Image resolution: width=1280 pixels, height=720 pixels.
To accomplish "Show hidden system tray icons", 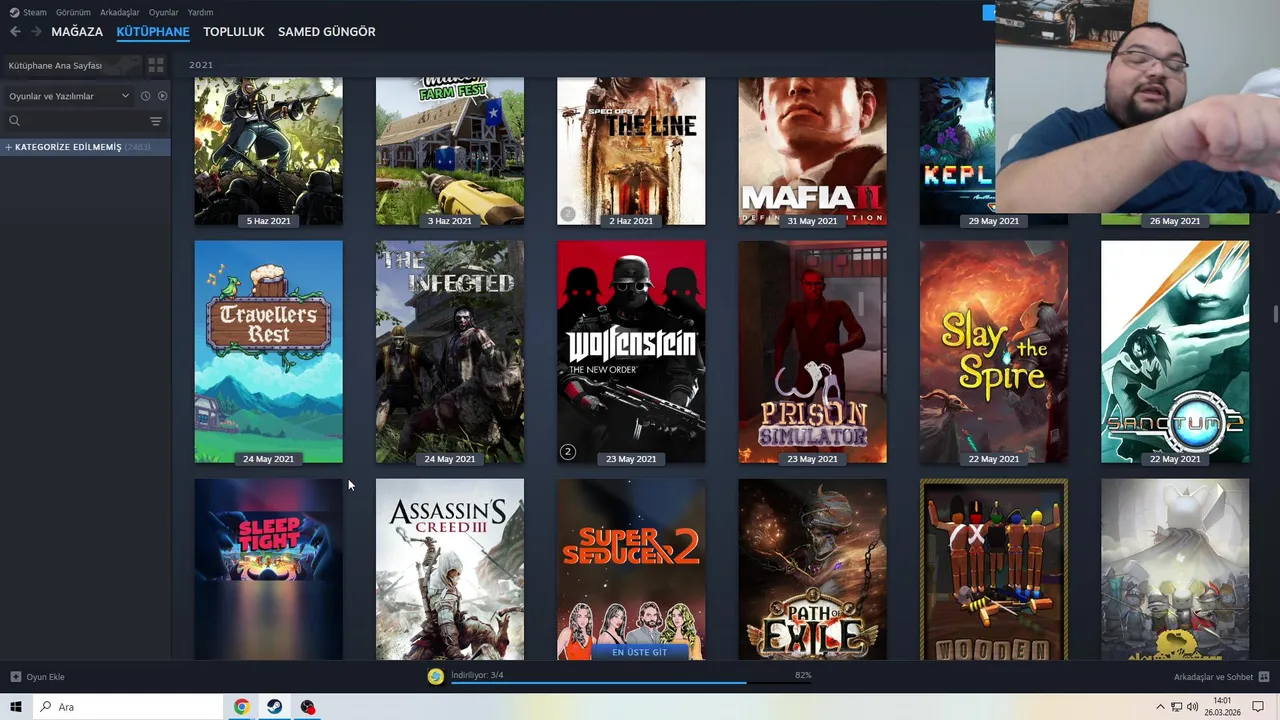I will click(1160, 707).
